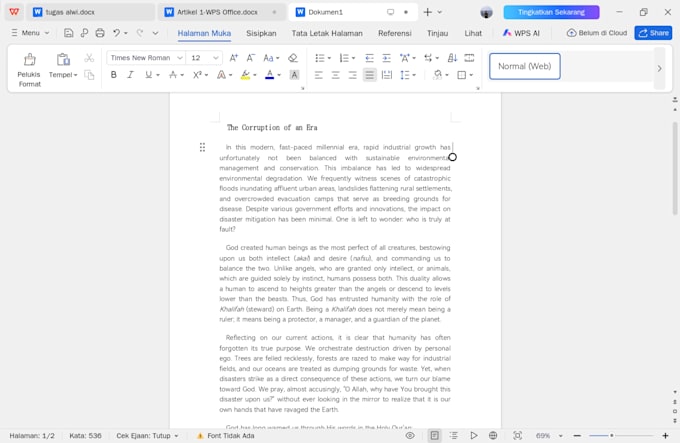Screen dimensions: 680x443
Task: Toggle superscript formatting
Action: tap(197, 75)
